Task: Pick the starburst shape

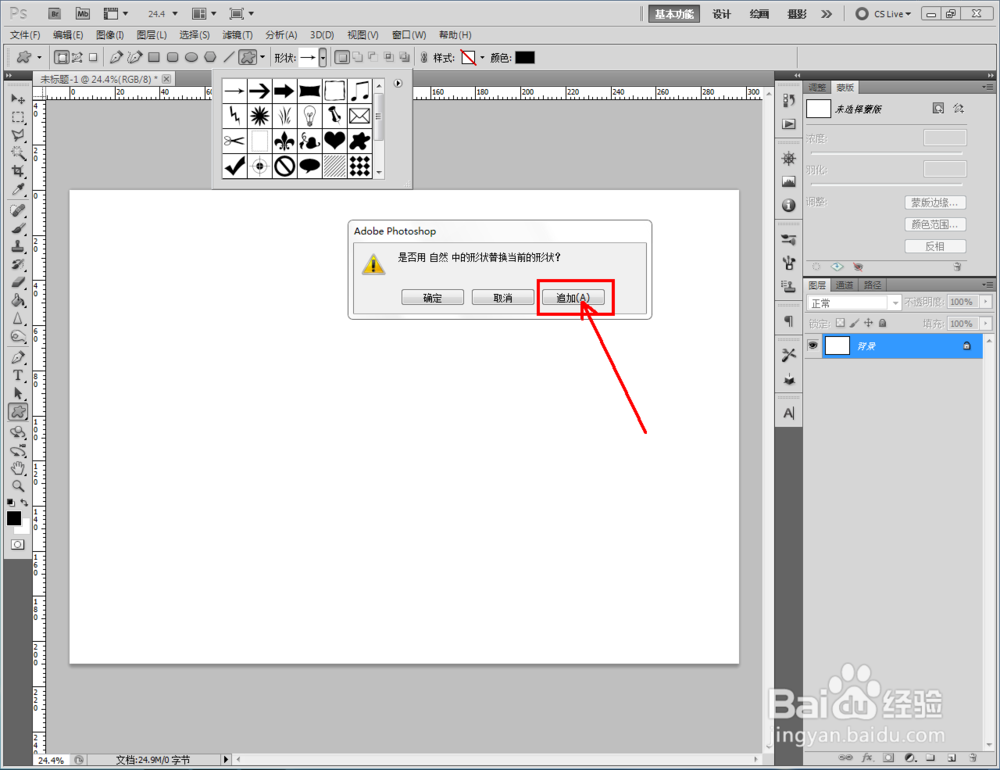Action: 260,115
